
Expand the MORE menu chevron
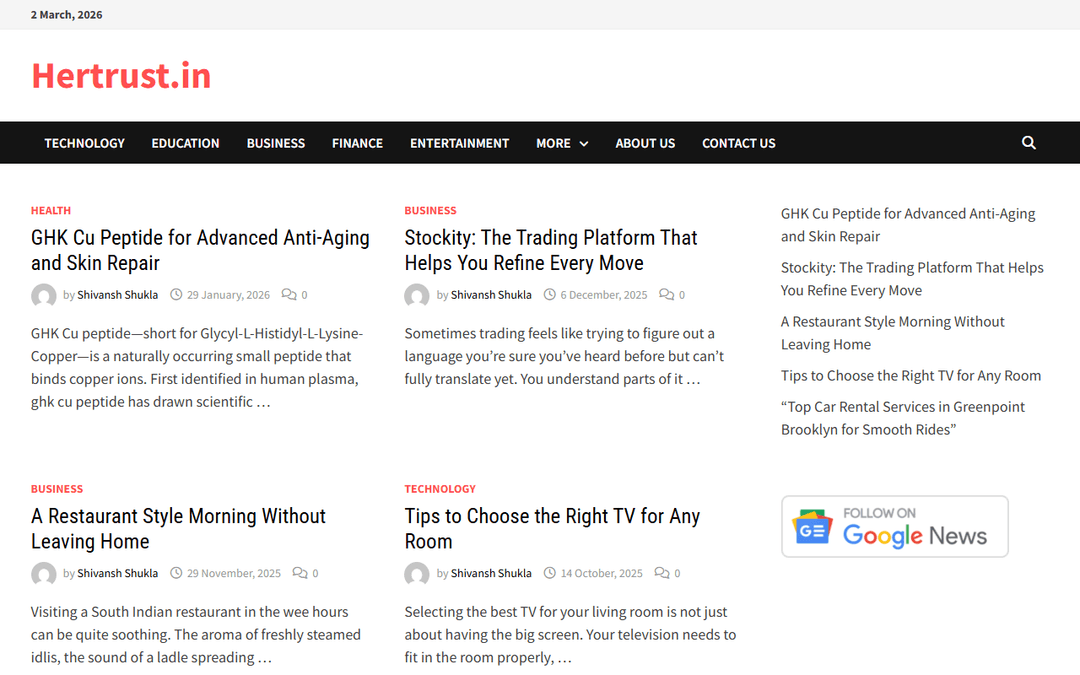point(583,144)
